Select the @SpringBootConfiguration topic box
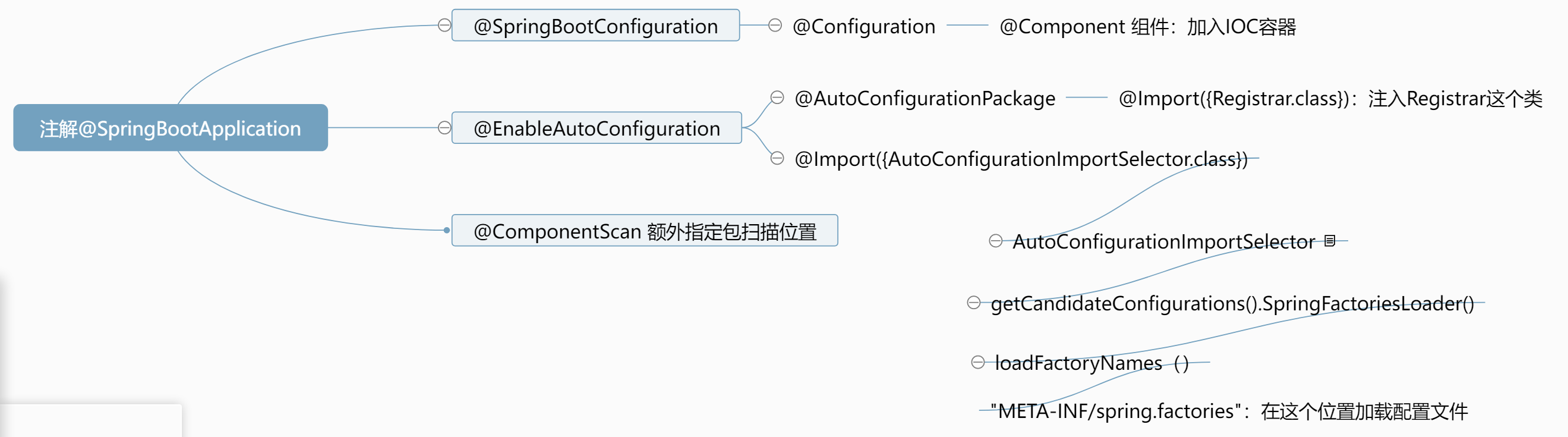The image size is (1568, 437). point(595,26)
